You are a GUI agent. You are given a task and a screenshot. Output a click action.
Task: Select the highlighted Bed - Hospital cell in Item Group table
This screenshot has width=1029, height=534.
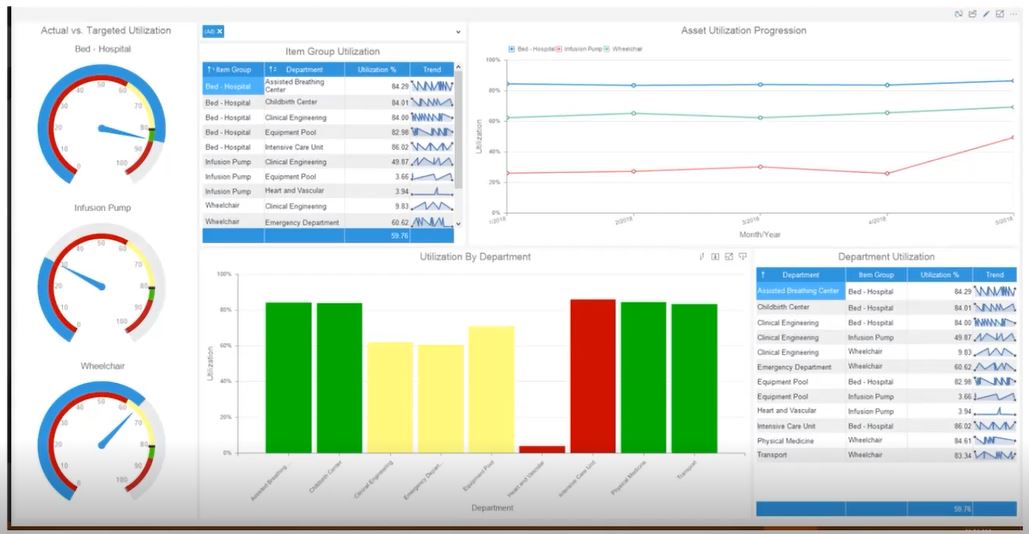pos(233,86)
